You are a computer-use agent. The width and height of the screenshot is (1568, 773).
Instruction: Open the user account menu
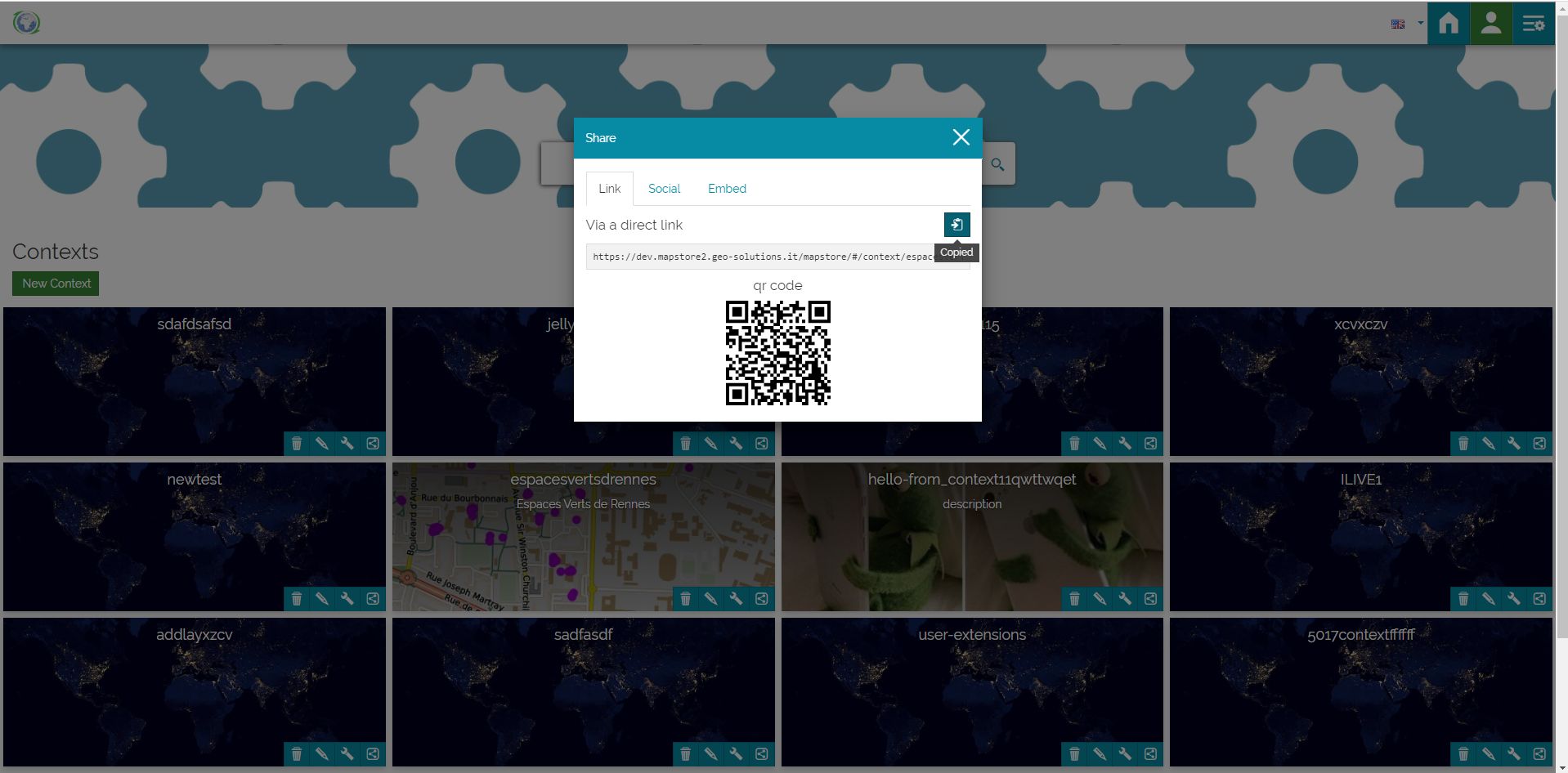pyautogui.click(x=1491, y=23)
